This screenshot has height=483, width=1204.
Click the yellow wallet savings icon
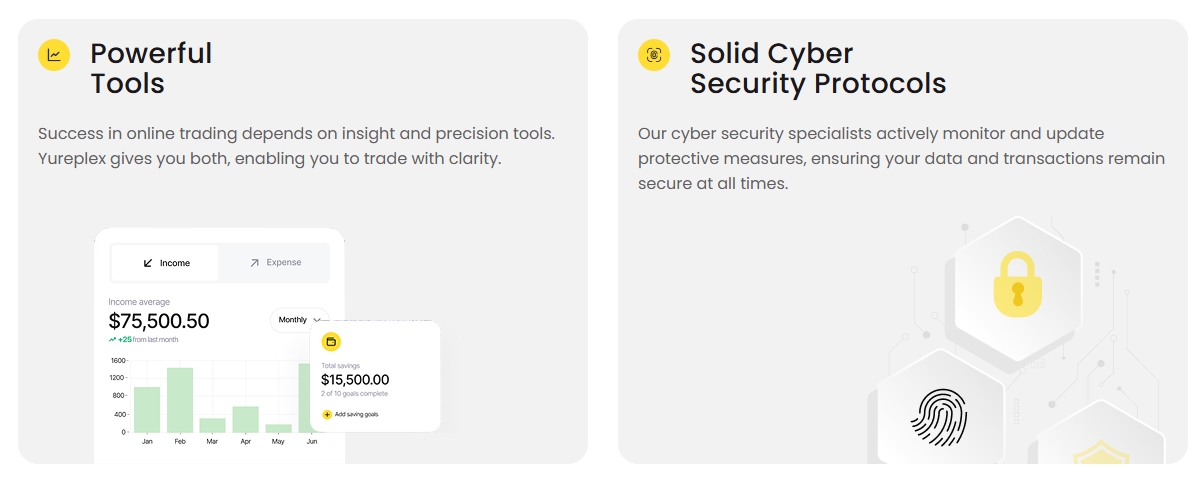click(331, 342)
